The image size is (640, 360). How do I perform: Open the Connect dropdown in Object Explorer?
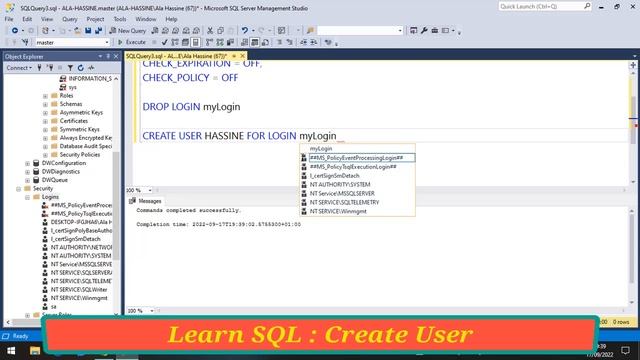(x=19, y=68)
